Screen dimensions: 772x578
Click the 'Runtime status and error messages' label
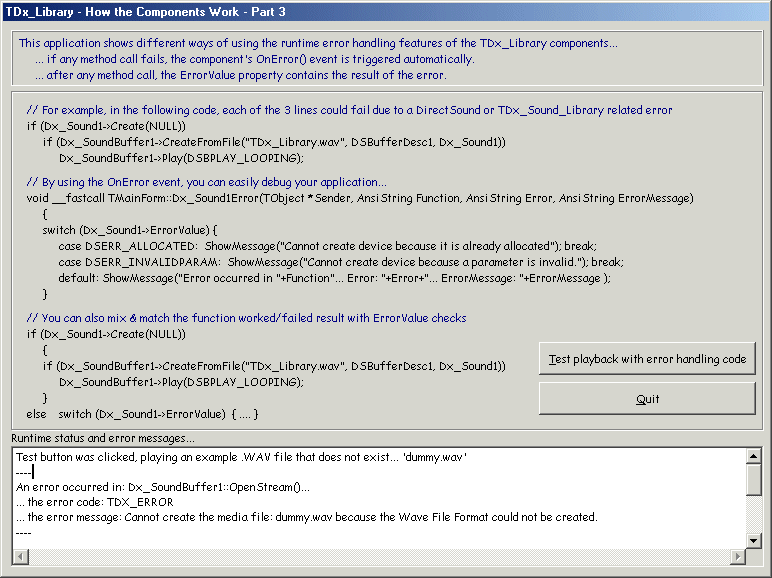tap(103, 438)
